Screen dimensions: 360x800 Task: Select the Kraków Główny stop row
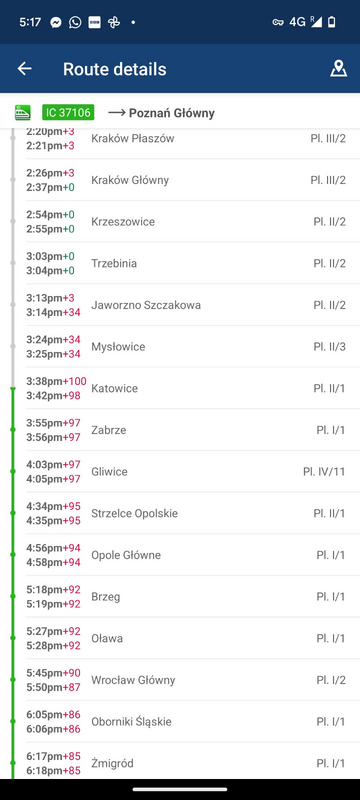[x=187, y=180]
